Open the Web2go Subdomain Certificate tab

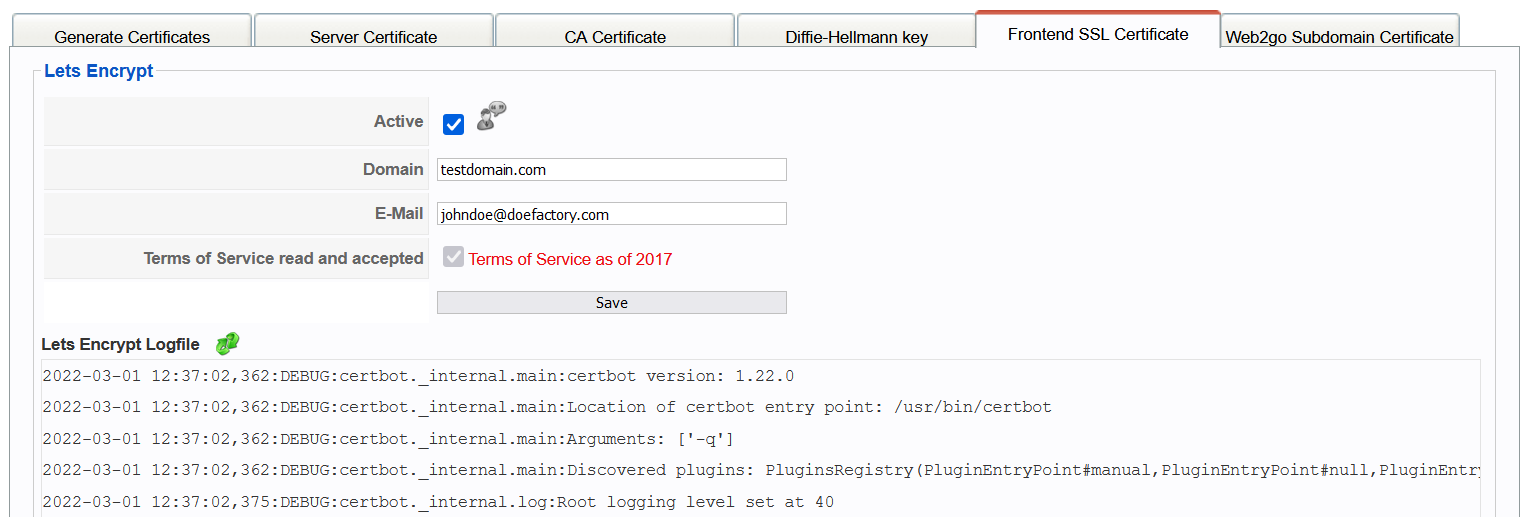1340,32
